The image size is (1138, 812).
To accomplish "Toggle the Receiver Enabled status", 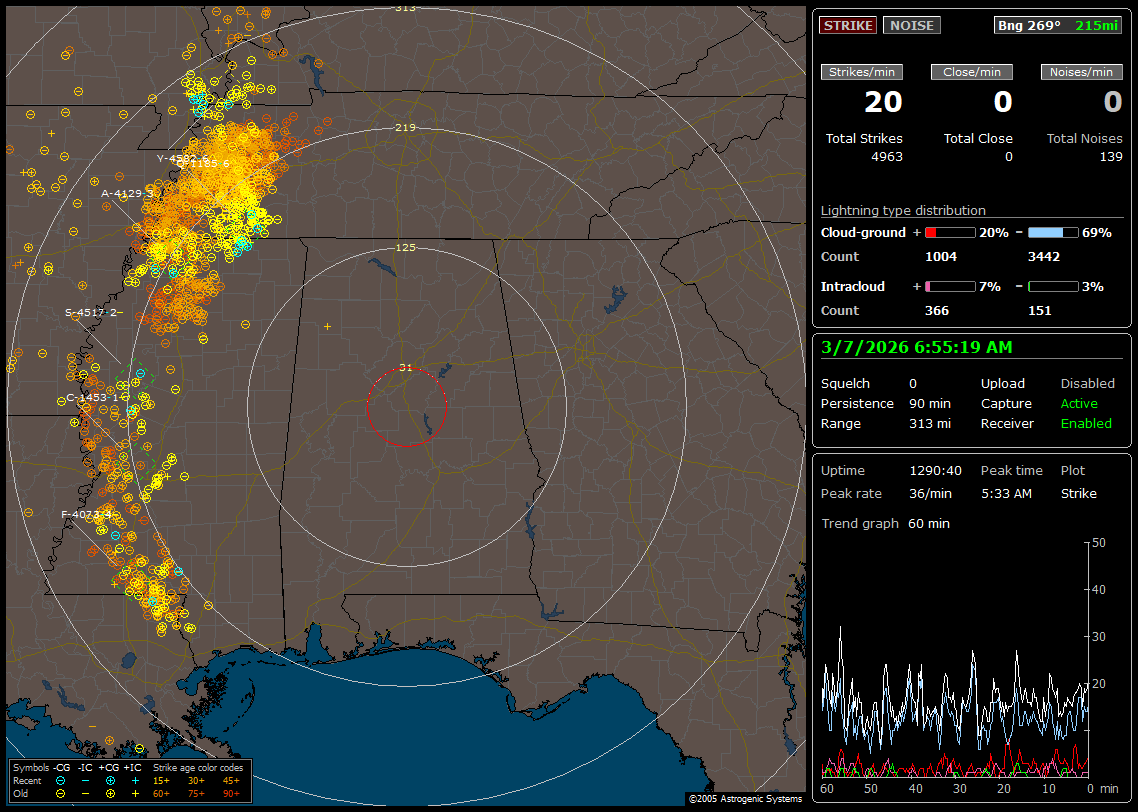I will [1085, 423].
